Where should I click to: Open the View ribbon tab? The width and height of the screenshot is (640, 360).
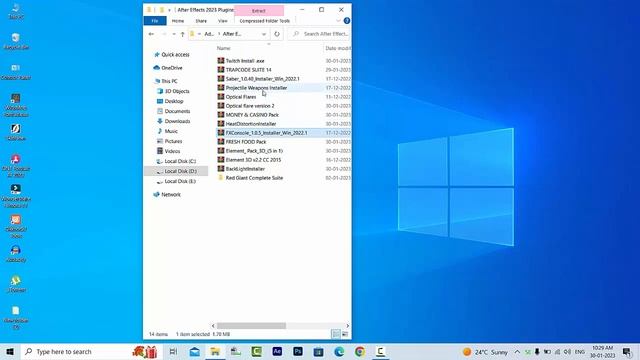222,21
